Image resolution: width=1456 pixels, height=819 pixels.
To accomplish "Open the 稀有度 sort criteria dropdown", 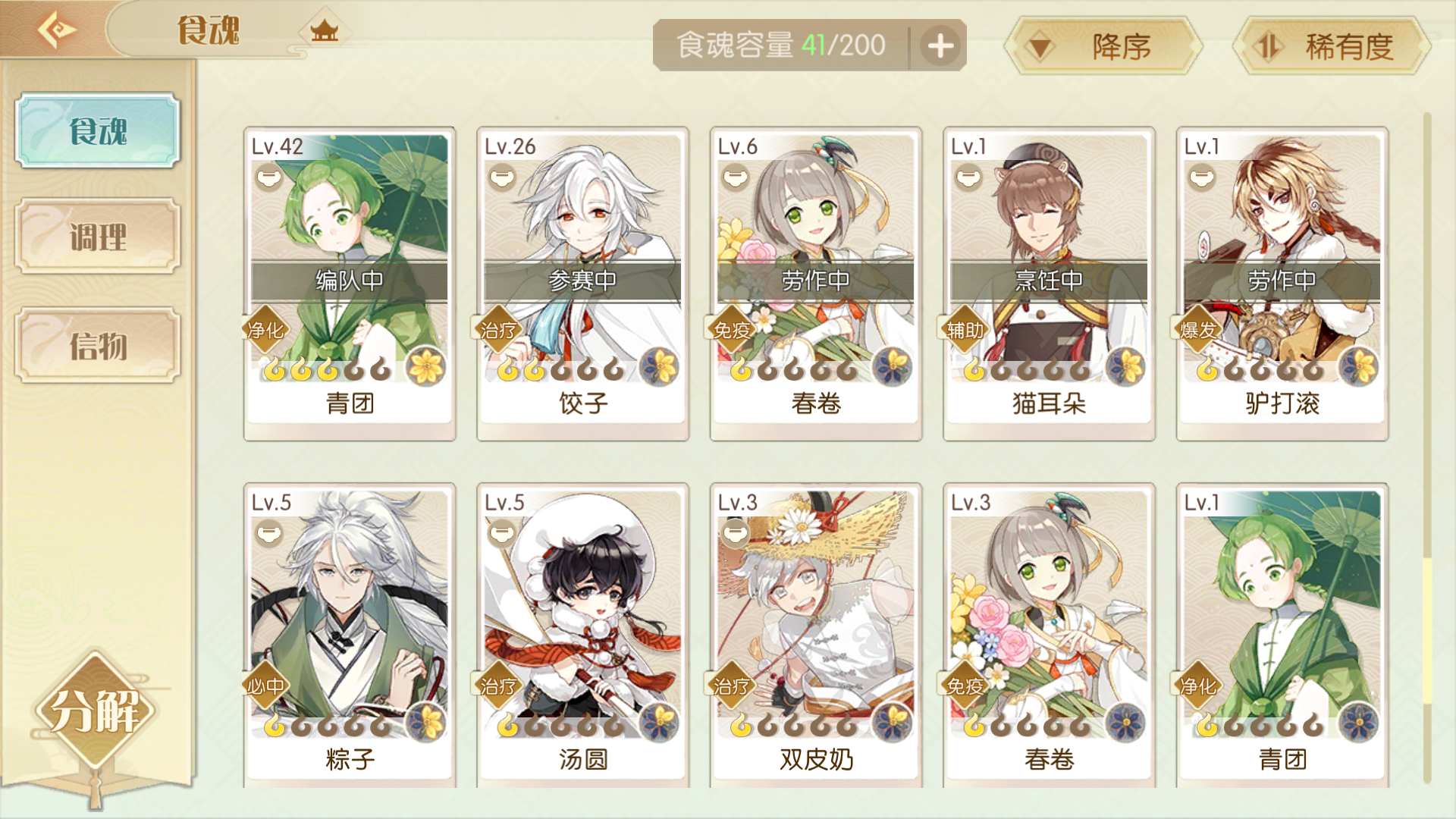I will pos(1332,46).
